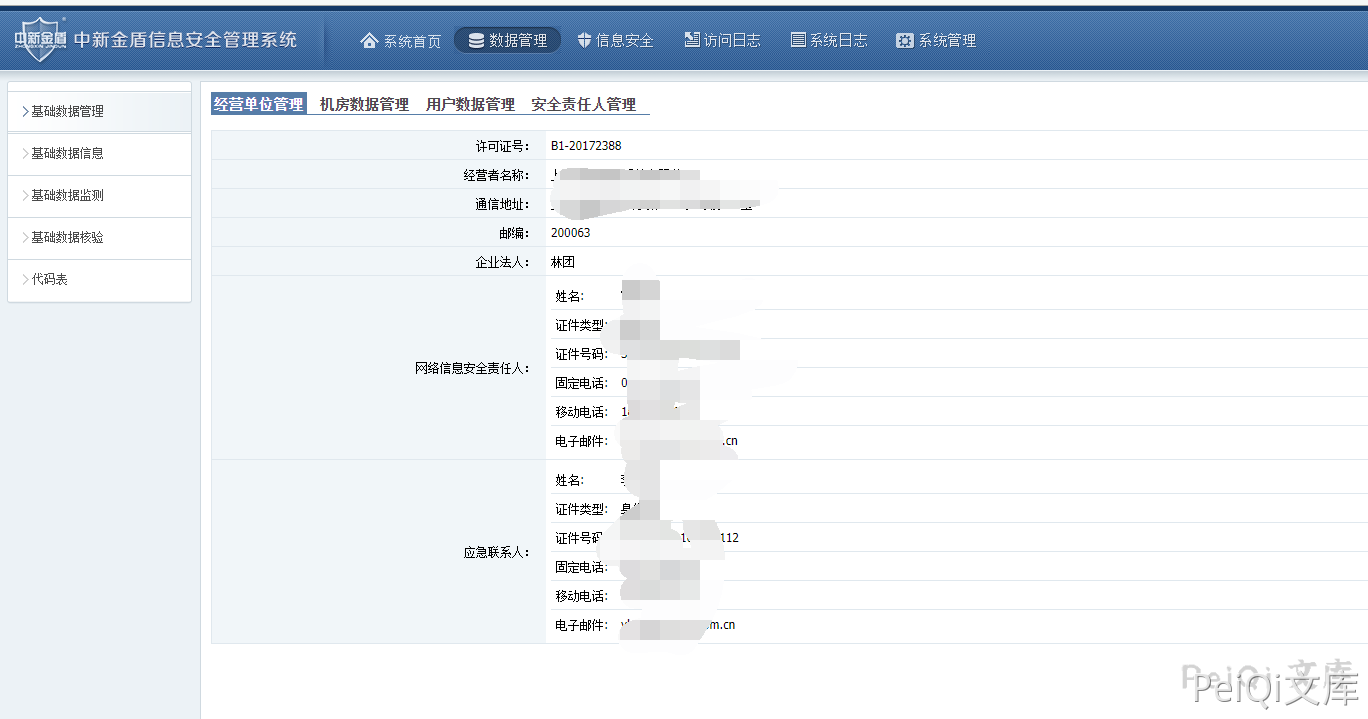Viewport: 1368px width, 719px height.
Task: Open 代码表 in the sidebar
Action: 49,280
